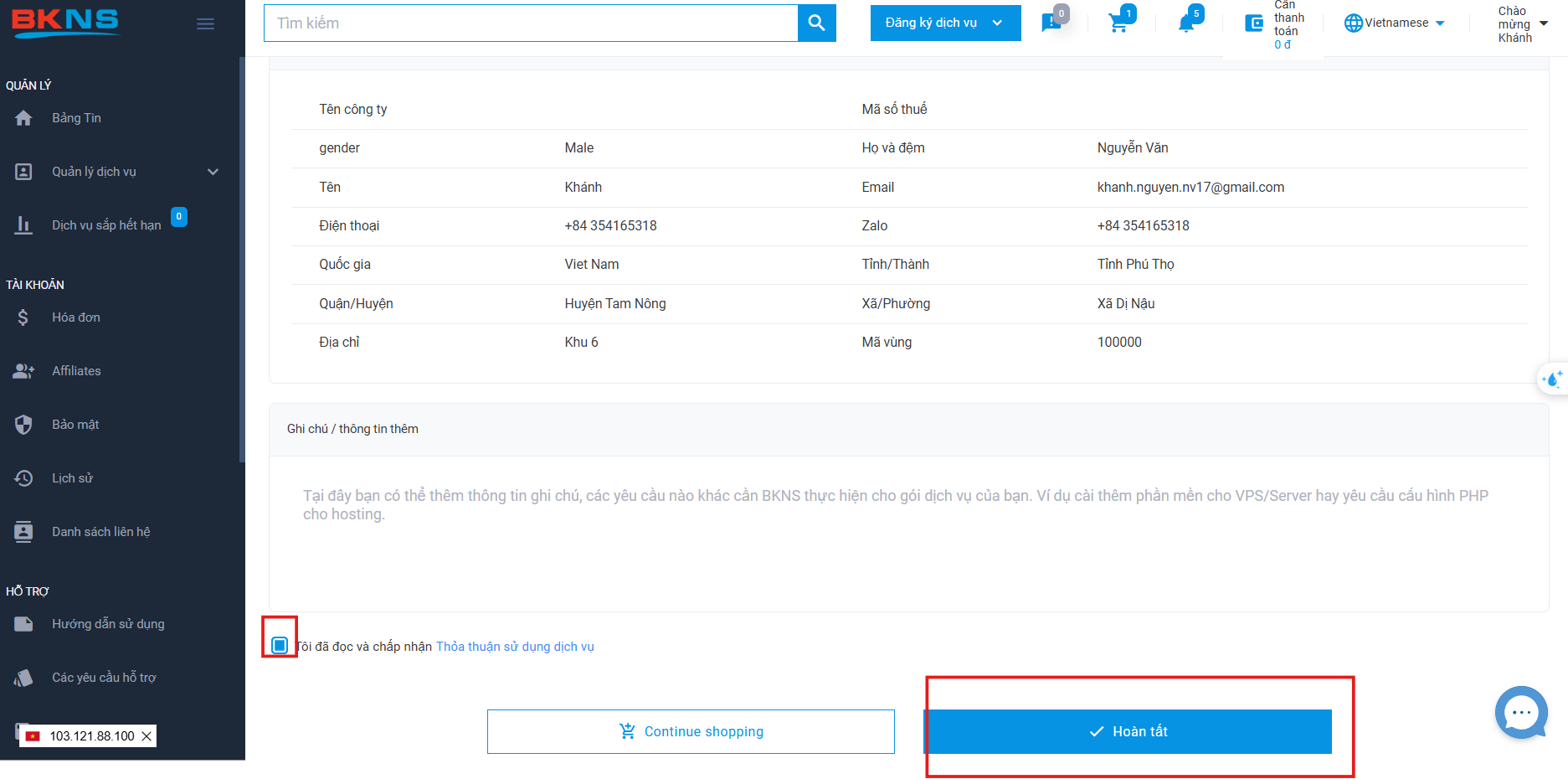The width and height of the screenshot is (1568, 779).
Task: Click the Bảo mật shield icon
Action: (23, 425)
